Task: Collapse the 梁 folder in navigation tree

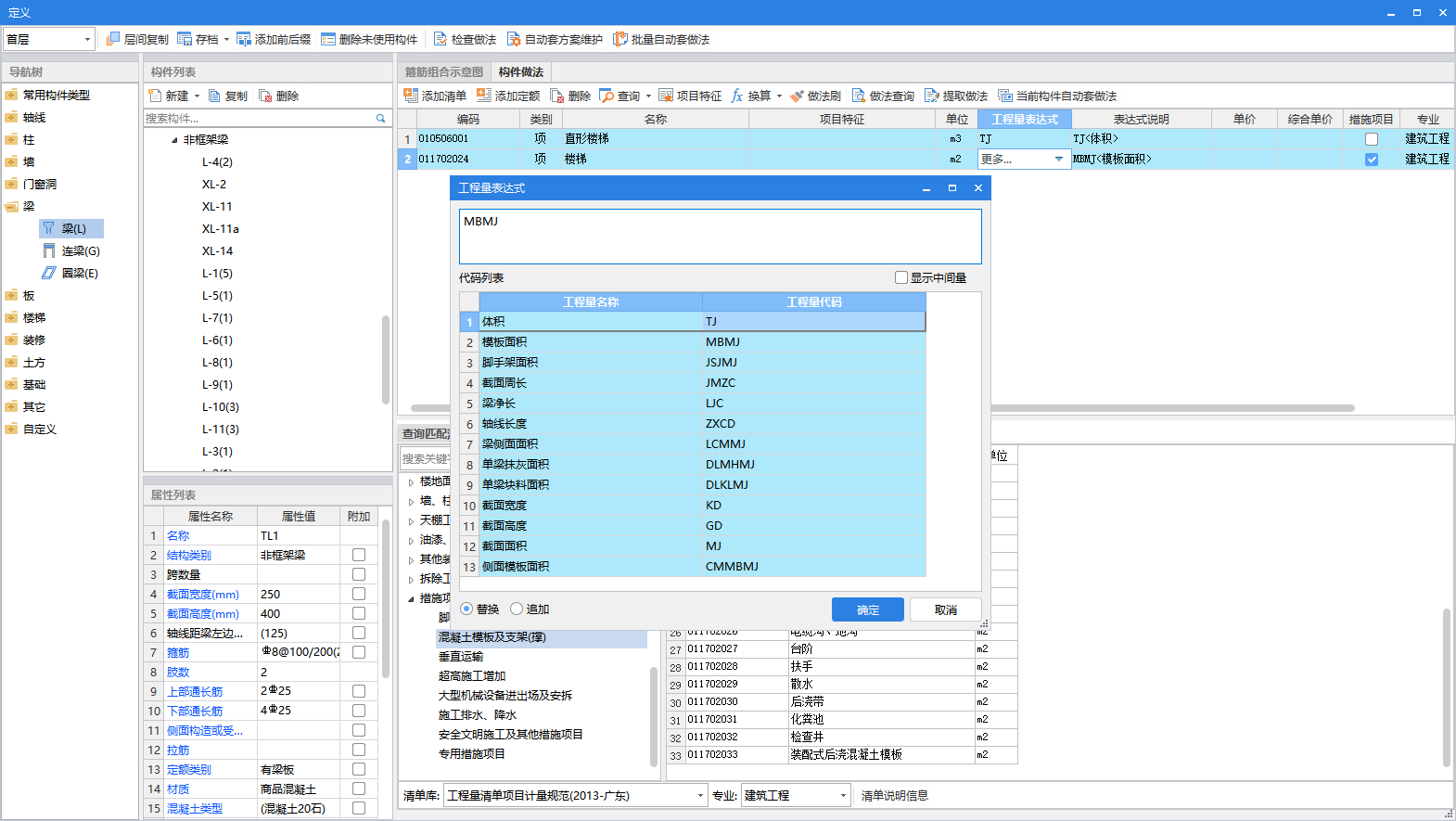Action: 11,206
